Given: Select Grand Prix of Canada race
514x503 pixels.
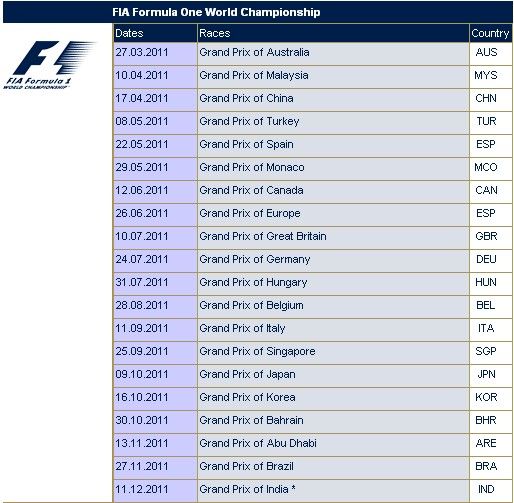Looking at the screenshot, I should (x=251, y=190).
